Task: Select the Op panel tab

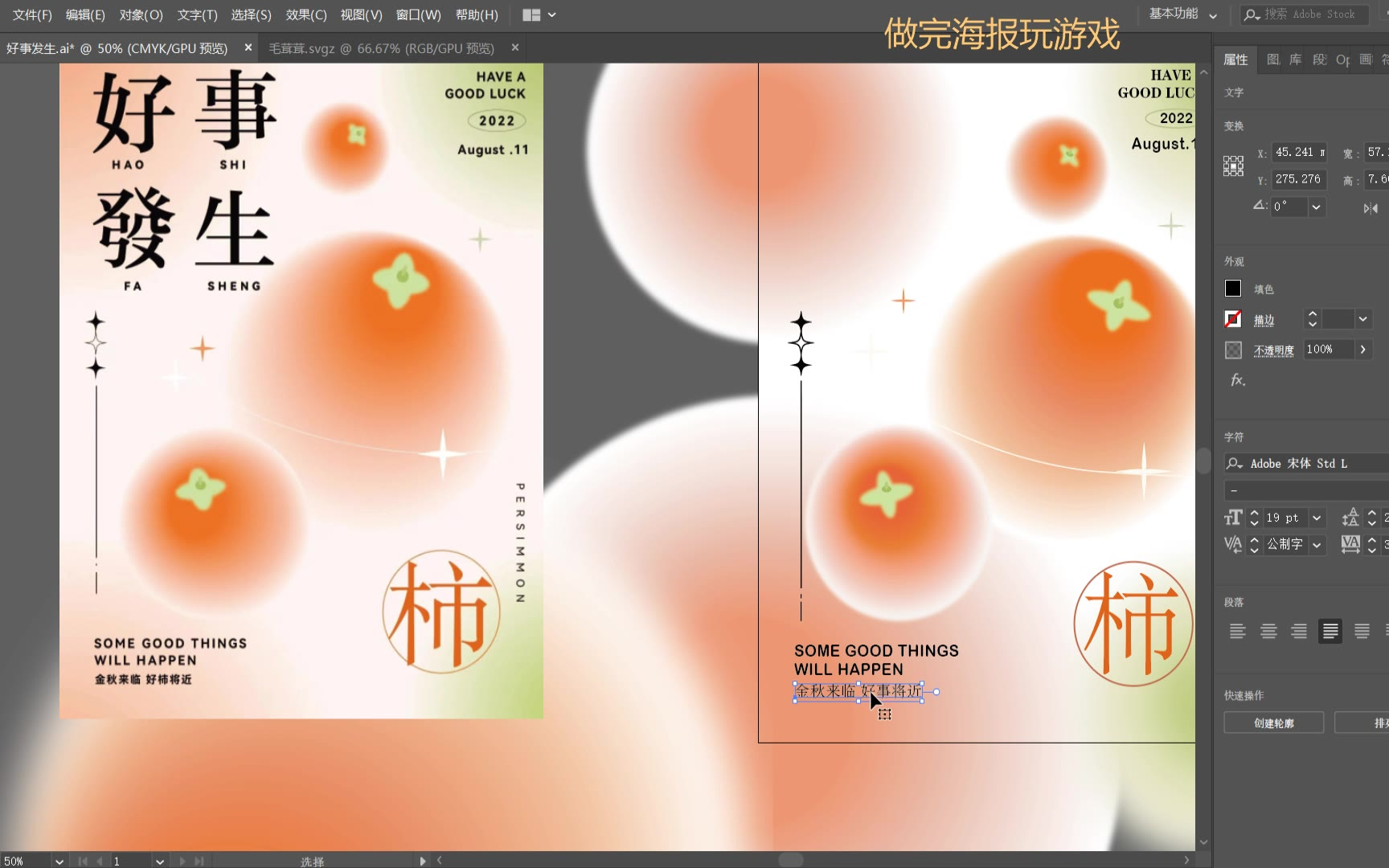Action: 1342,59
